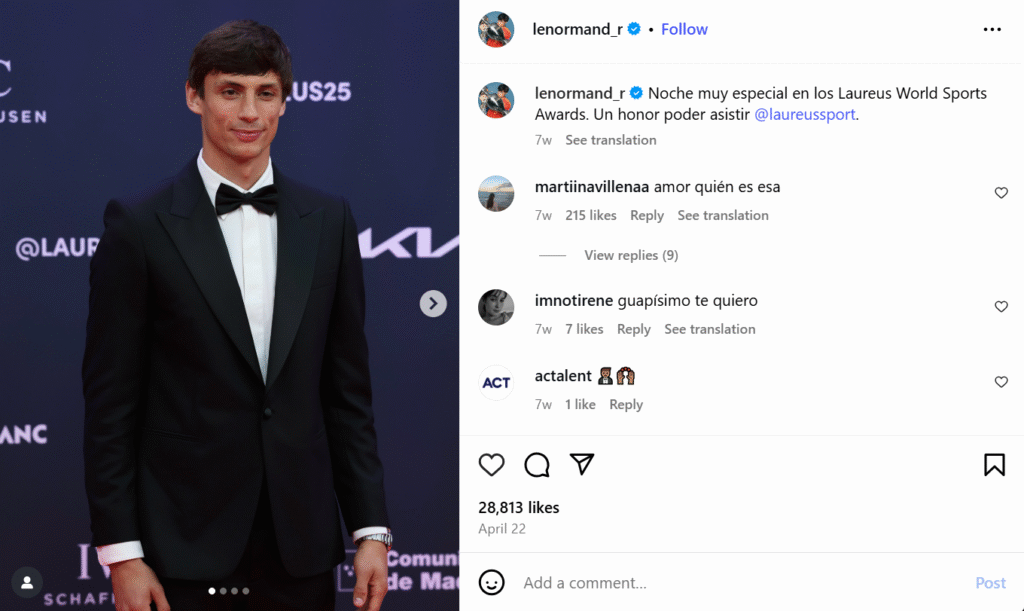Open the emoji picker for comments
Viewport: 1024px width, 611px height.
pyautogui.click(x=491, y=583)
